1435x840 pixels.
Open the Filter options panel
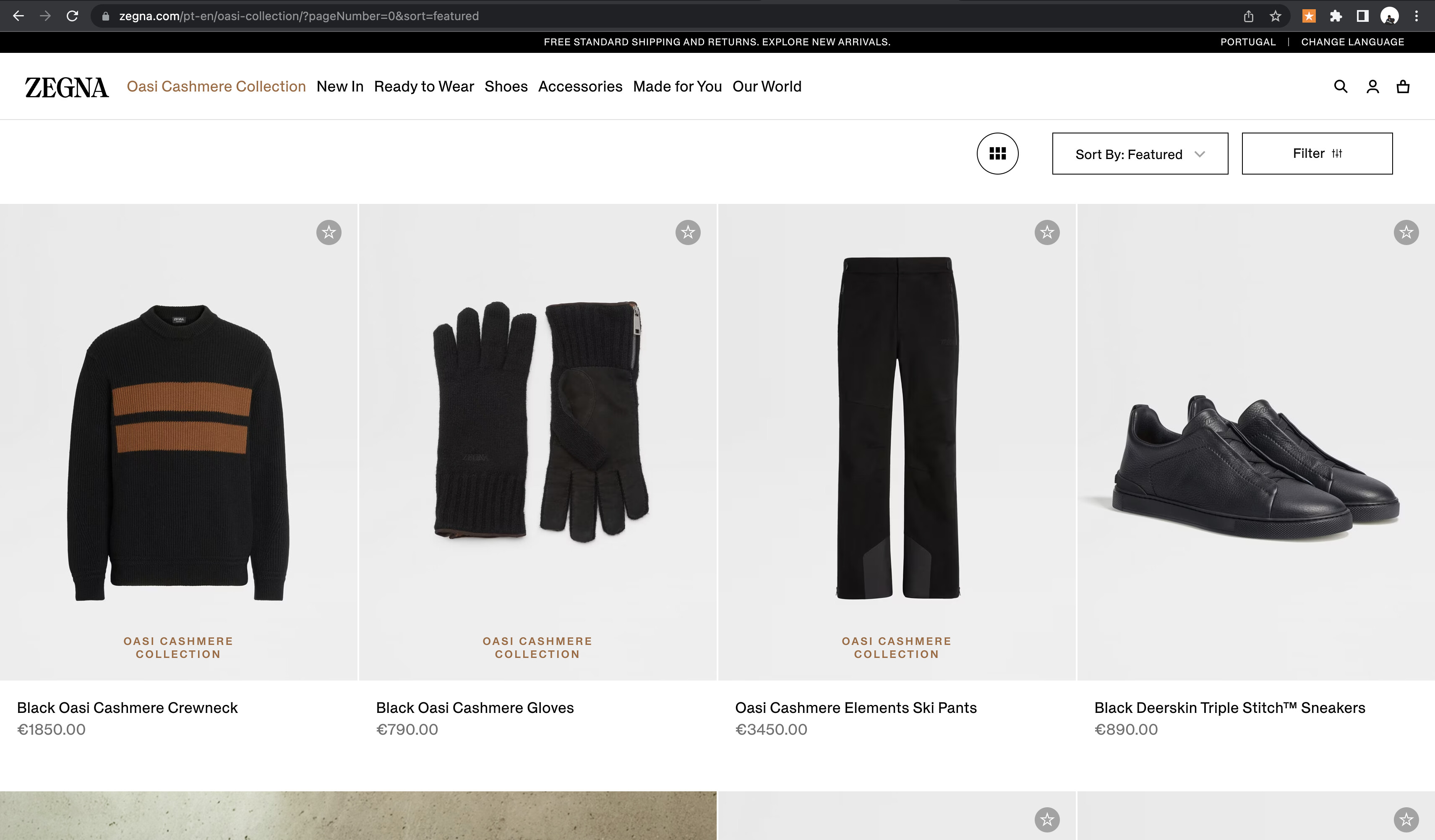[x=1317, y=154]
